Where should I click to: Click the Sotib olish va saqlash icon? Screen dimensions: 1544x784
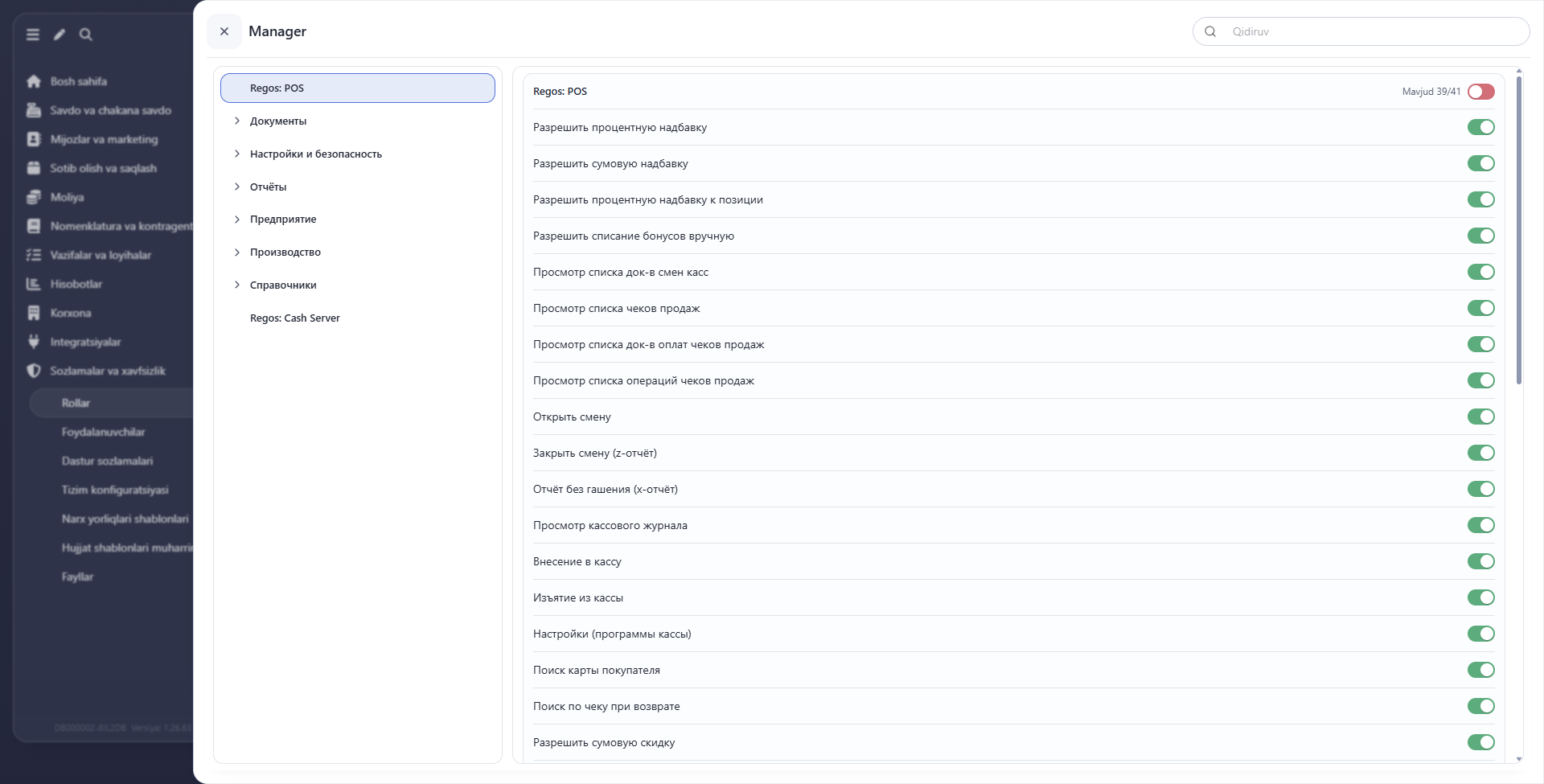point(34,168)
